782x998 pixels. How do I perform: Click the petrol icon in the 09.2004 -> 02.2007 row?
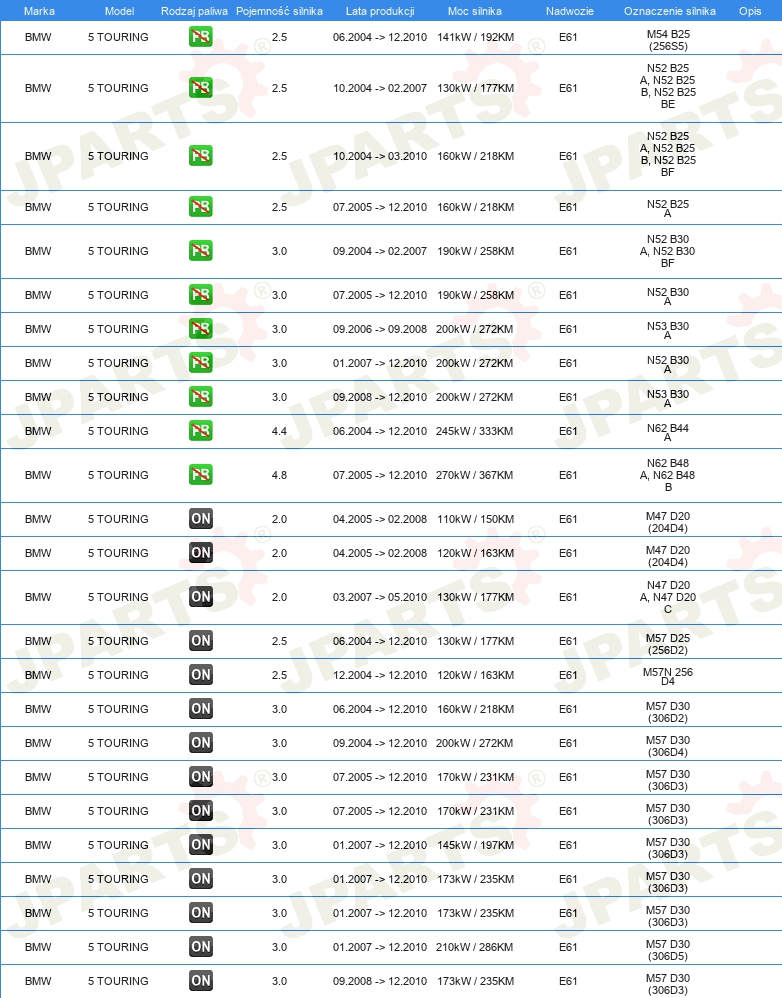click(x=200, y=251)
